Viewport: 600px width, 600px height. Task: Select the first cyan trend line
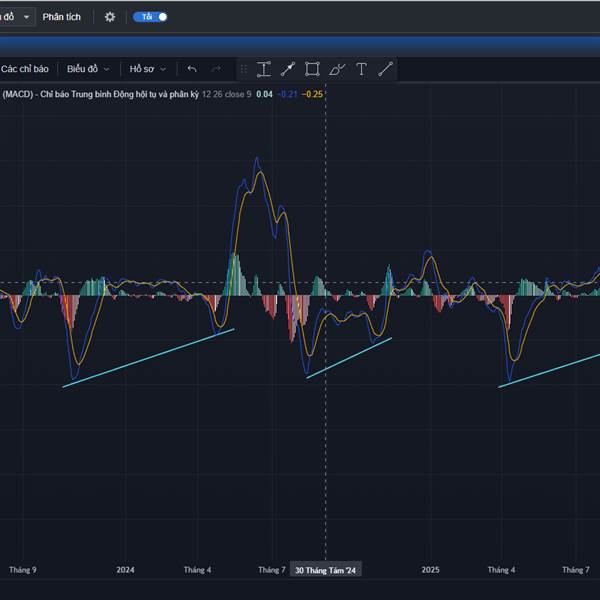(148, 358)
